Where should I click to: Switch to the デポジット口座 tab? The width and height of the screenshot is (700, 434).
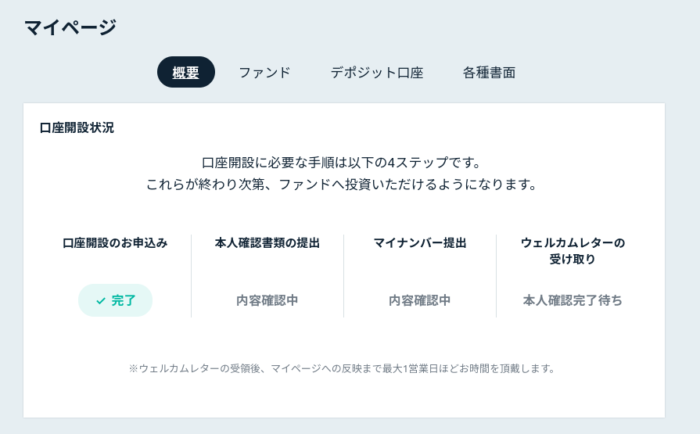coord(377,72)
